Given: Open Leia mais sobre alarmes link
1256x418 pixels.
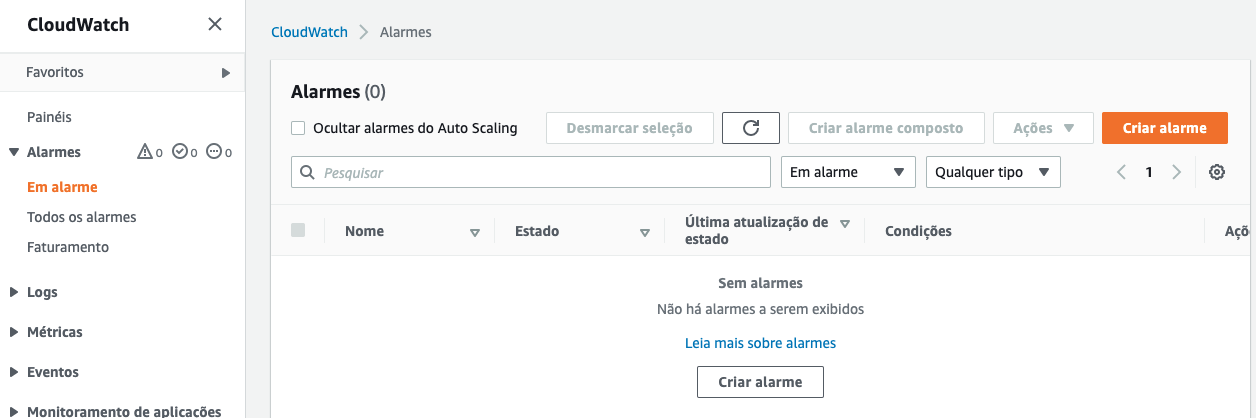Looking at the screenshot, I should click(x=760, y=343).
